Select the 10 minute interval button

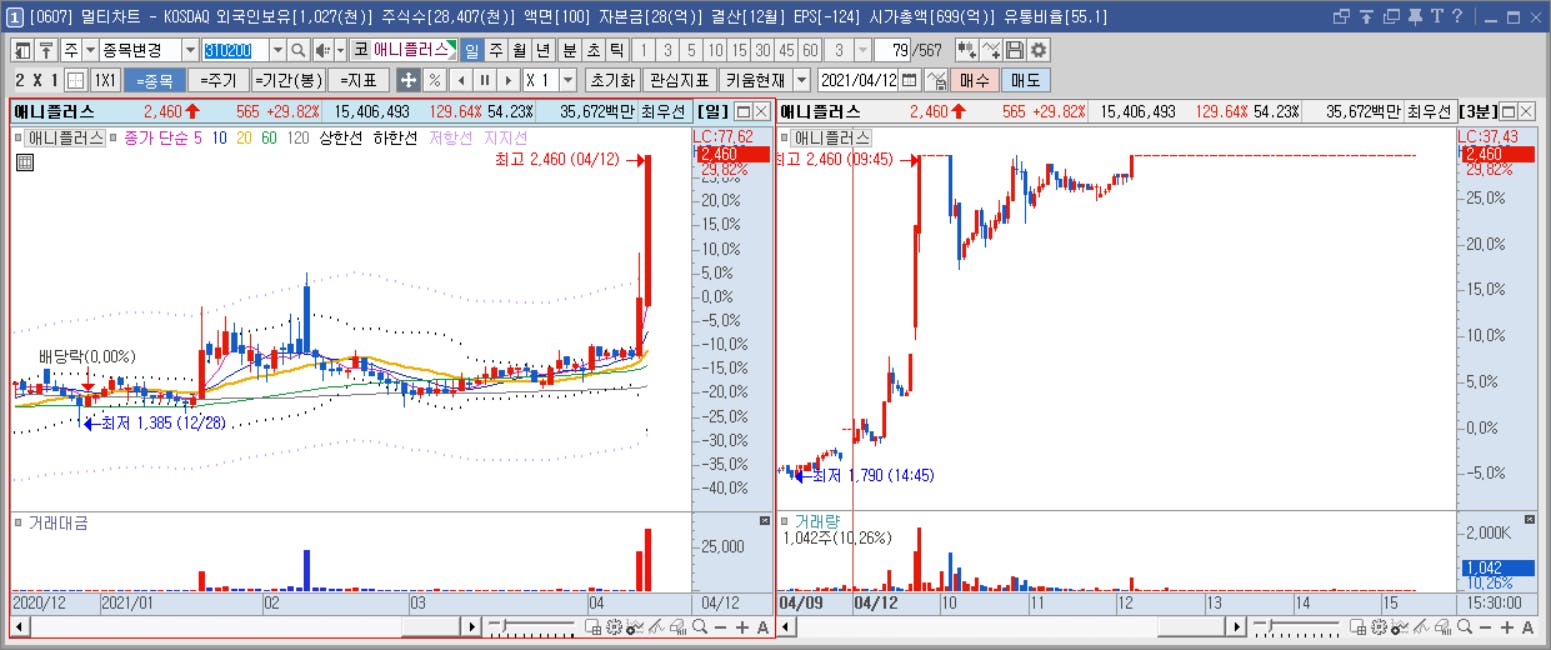pyautogui.click(x=715, y=50)
